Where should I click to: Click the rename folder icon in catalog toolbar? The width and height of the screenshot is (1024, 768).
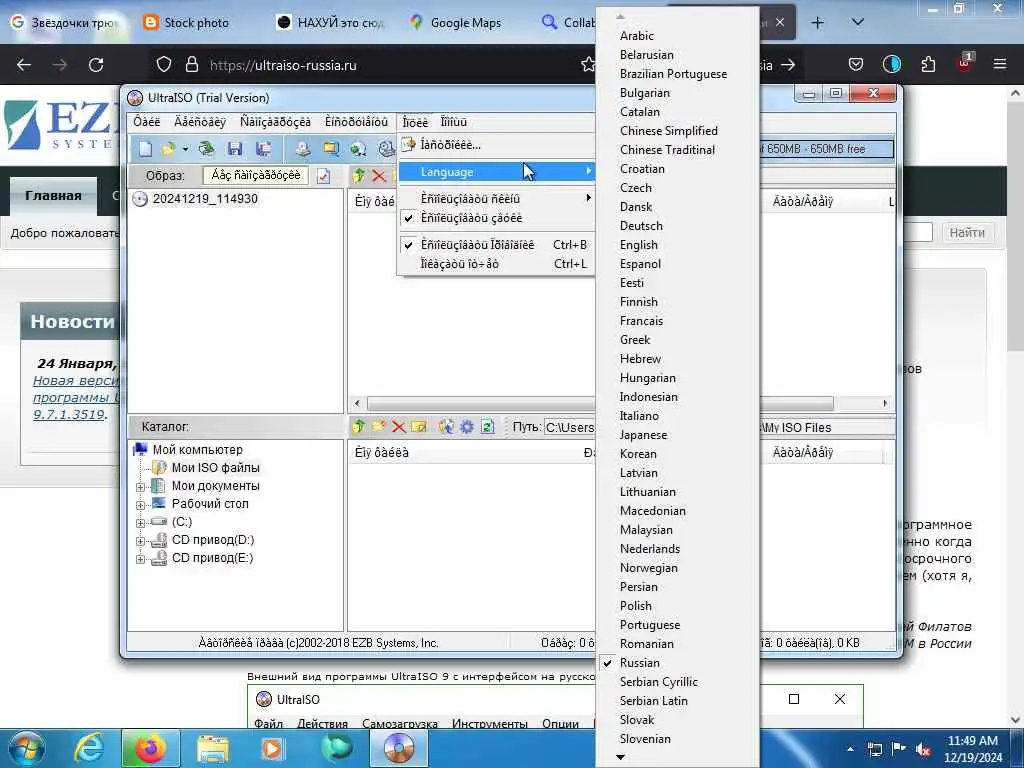pos(419,426)
